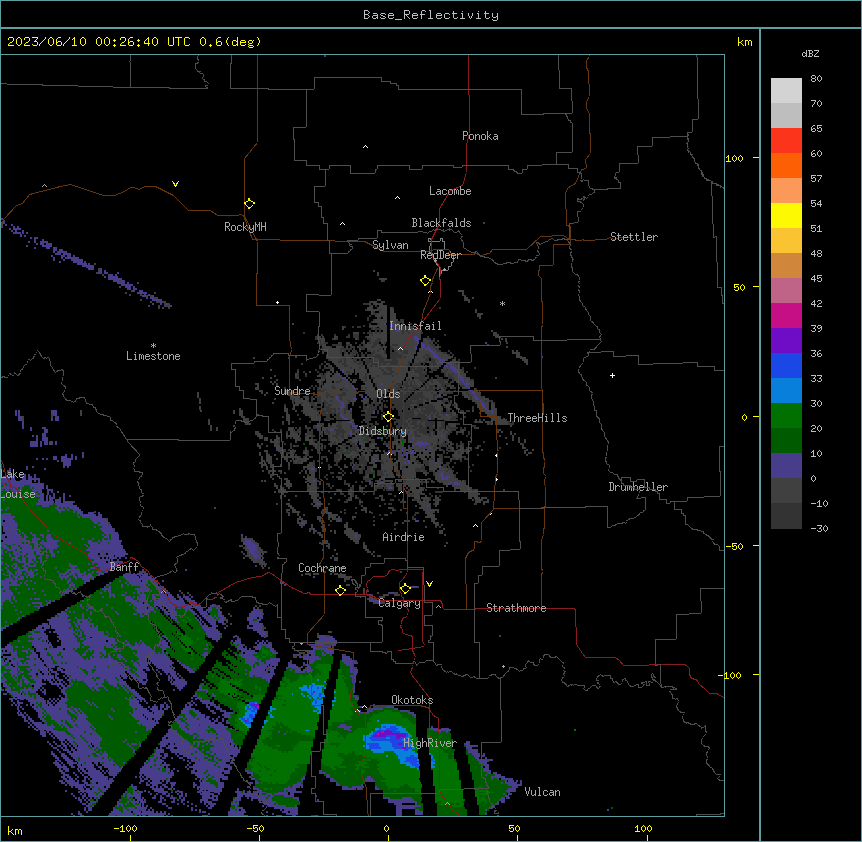
Task: Click the Sylvan label
Action: [390, 245]
